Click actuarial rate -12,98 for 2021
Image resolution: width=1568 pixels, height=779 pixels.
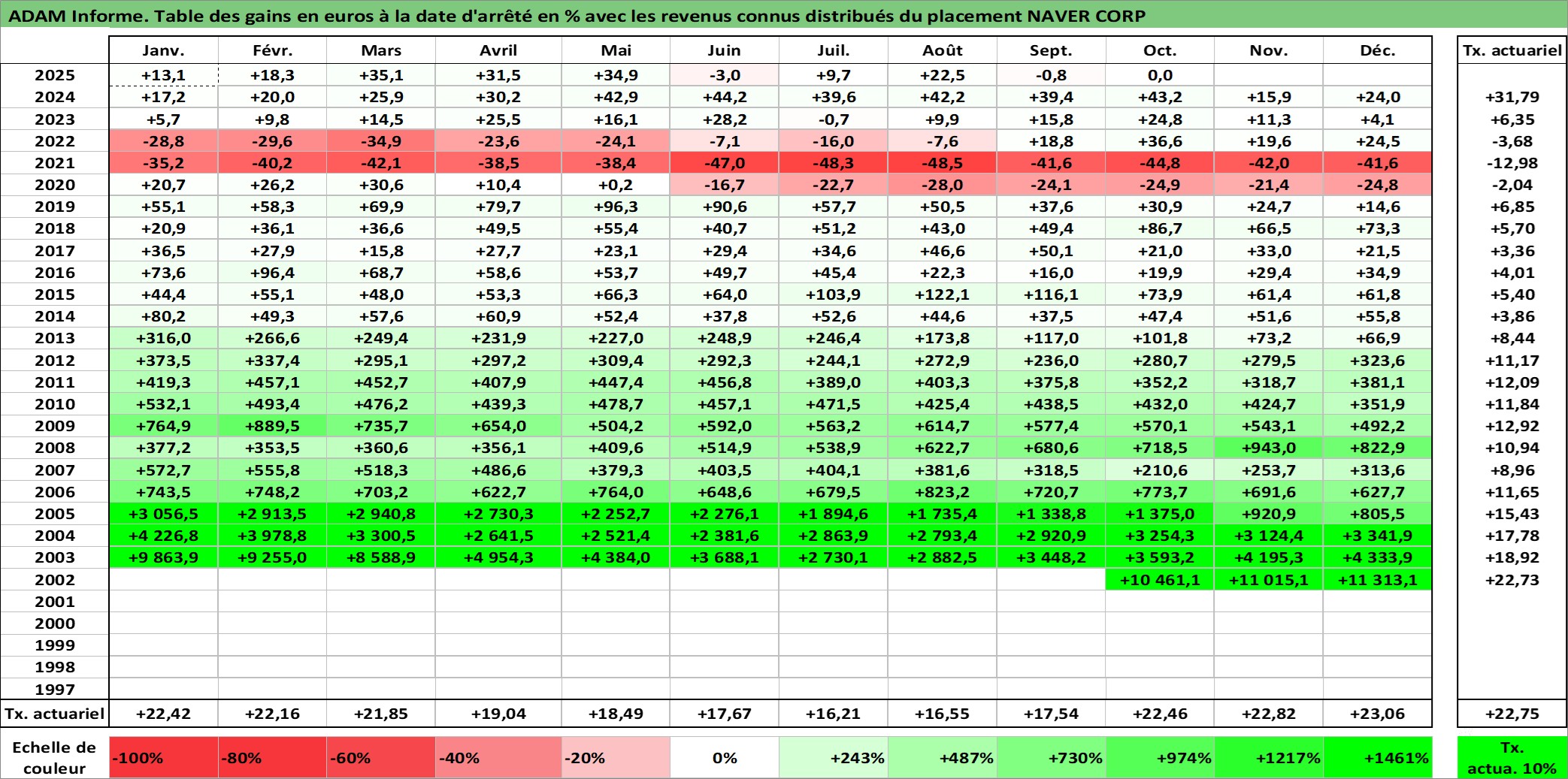1512,163
